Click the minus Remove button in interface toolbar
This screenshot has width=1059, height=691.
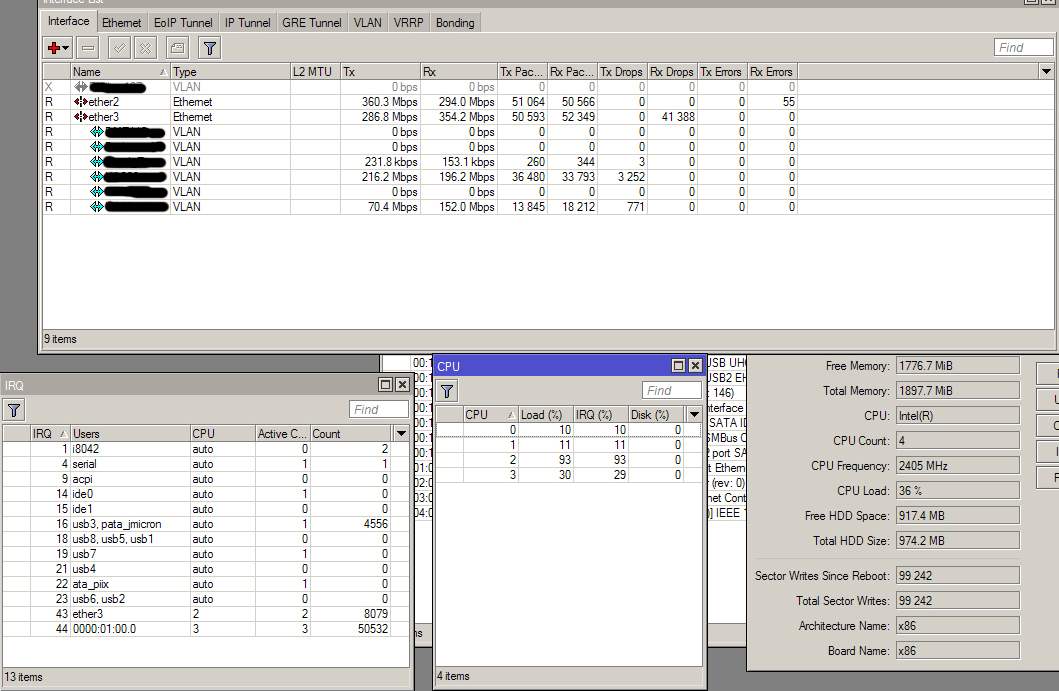pyautogui.click(x=88, y=47)
